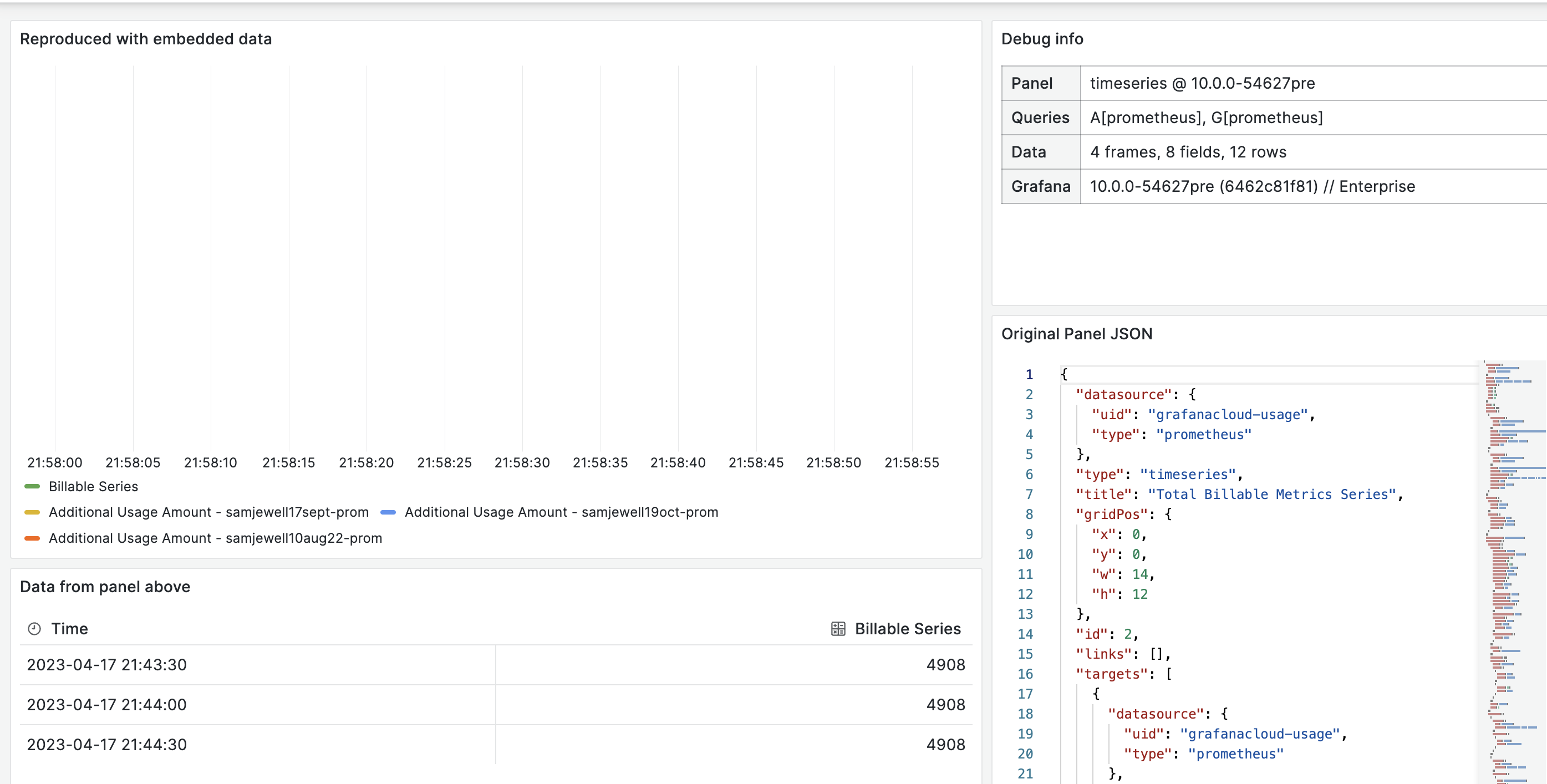Click the orange legend marker for samjewell10aug22-prom
Viewport: 1547px width, 784px height.
(x=31, y=538)
